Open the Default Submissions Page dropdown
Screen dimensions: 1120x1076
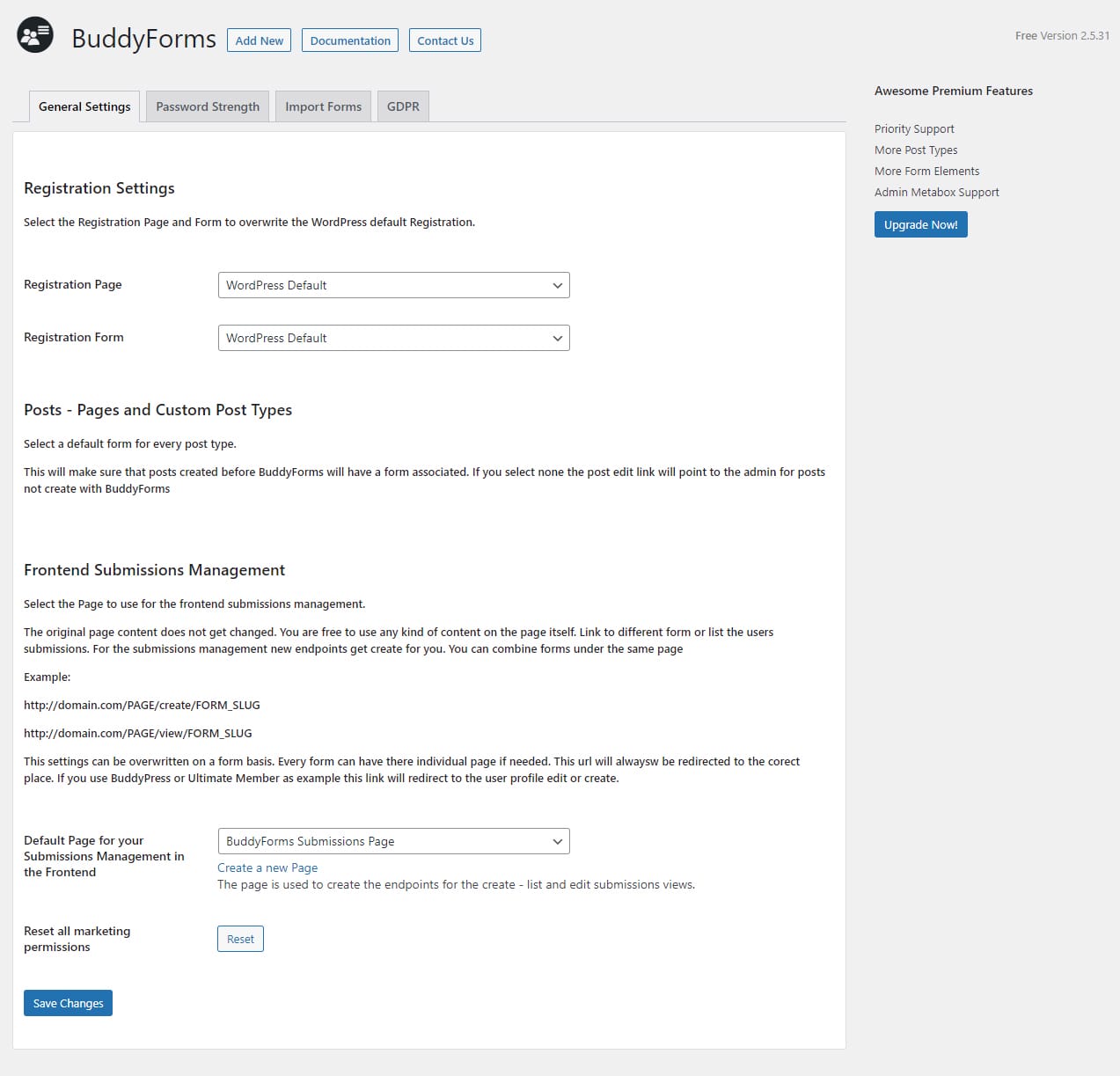pos(393,841)
